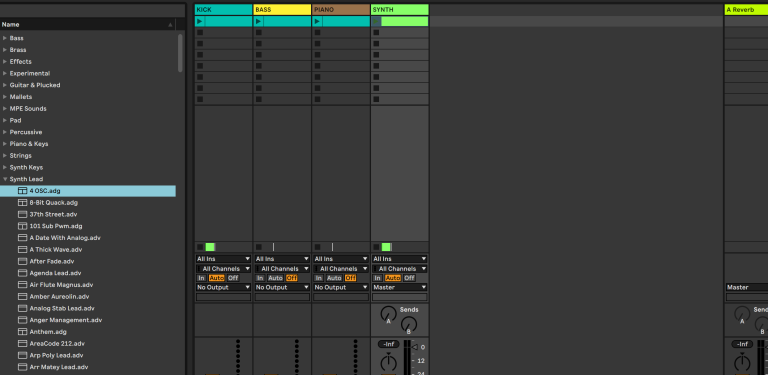This screenshot has height=375, width=768.
Task: Click the 4 OSC.adg rack preset icon
Action: pyautogui.click(x=22, y=191)
